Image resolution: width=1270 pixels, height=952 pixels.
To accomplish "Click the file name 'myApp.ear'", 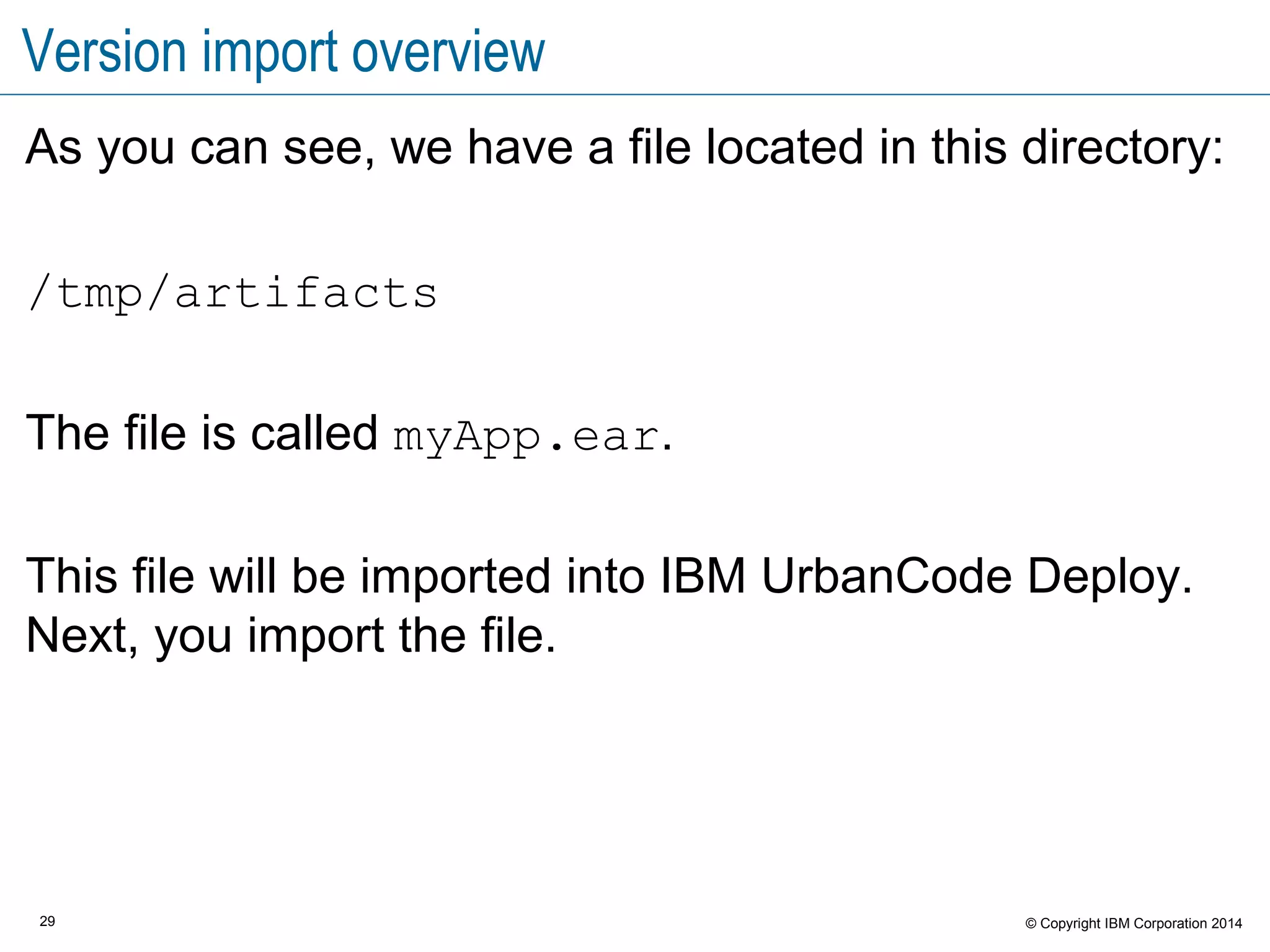I will pyautogui.click(x=526, y=436).
